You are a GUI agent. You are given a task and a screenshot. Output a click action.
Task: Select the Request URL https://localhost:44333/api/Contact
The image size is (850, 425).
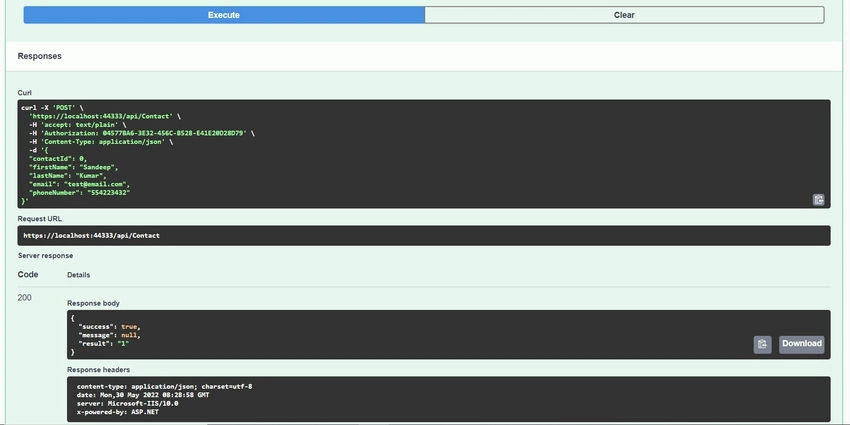point(91,236)
